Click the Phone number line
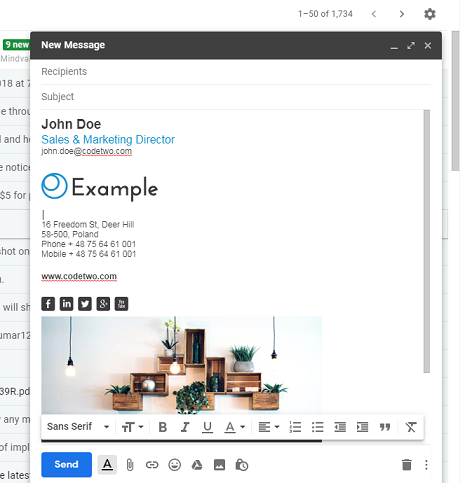 (89, 244)
